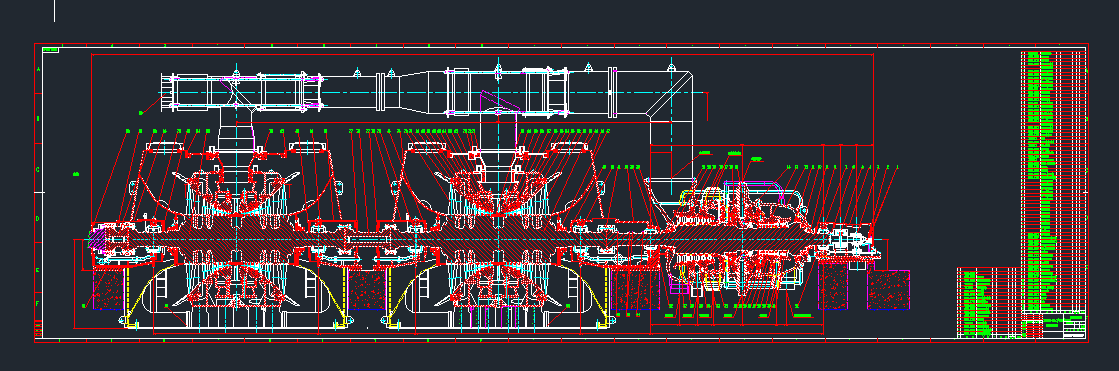The height and width of the screenshot is (371, 1119).
Task: Pick the short parts list beside title block
Action: pyautogui.click(x=989, y=303)
